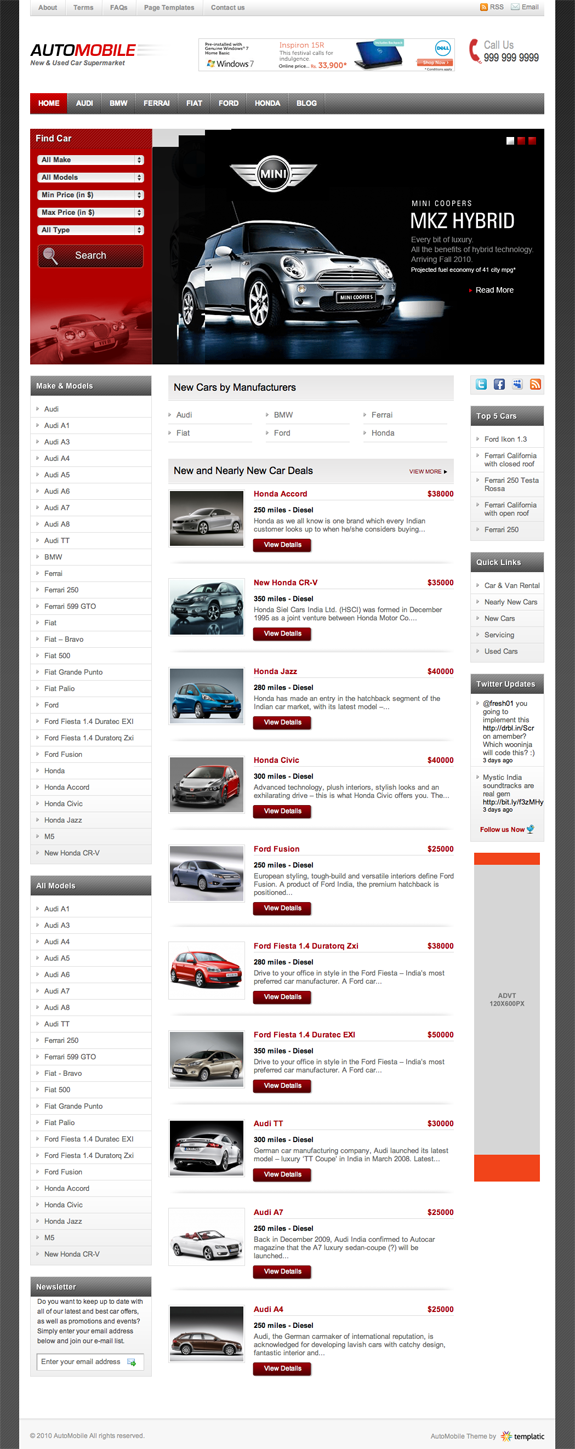Open the Contact us top menu link

tap(228, 7)
